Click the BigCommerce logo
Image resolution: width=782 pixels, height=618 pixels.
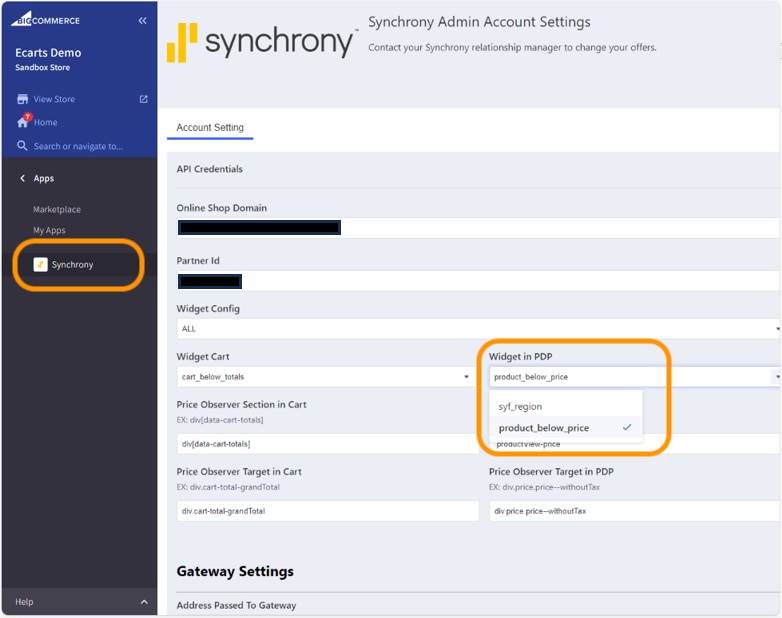tap(45, 19)
